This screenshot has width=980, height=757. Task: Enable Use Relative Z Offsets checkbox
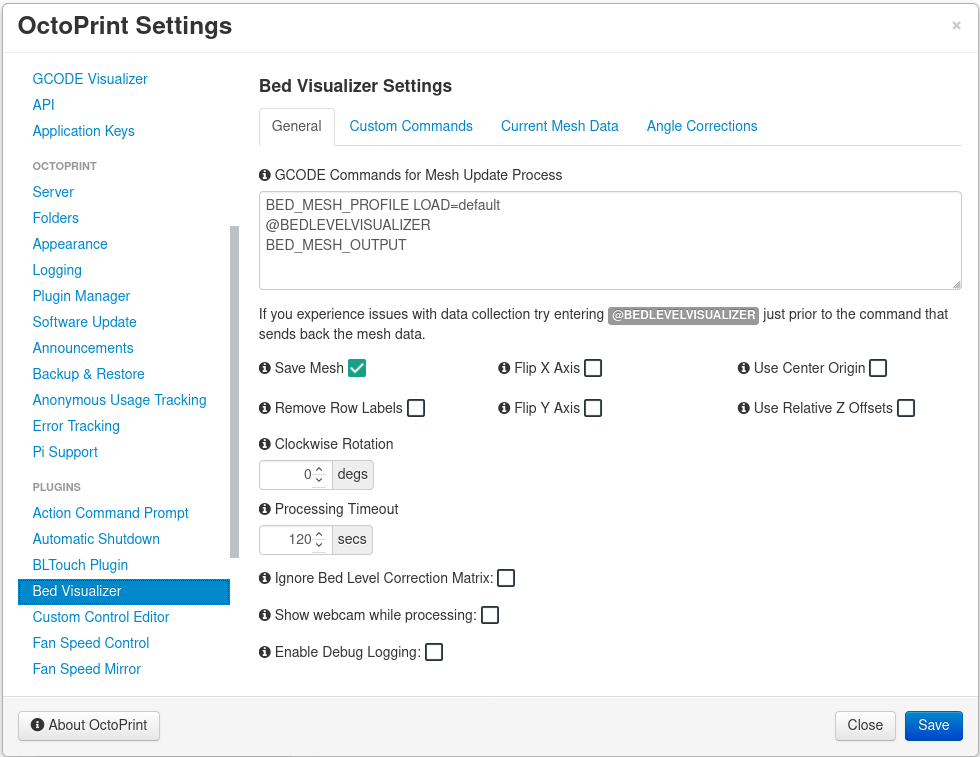coord(906,408)
